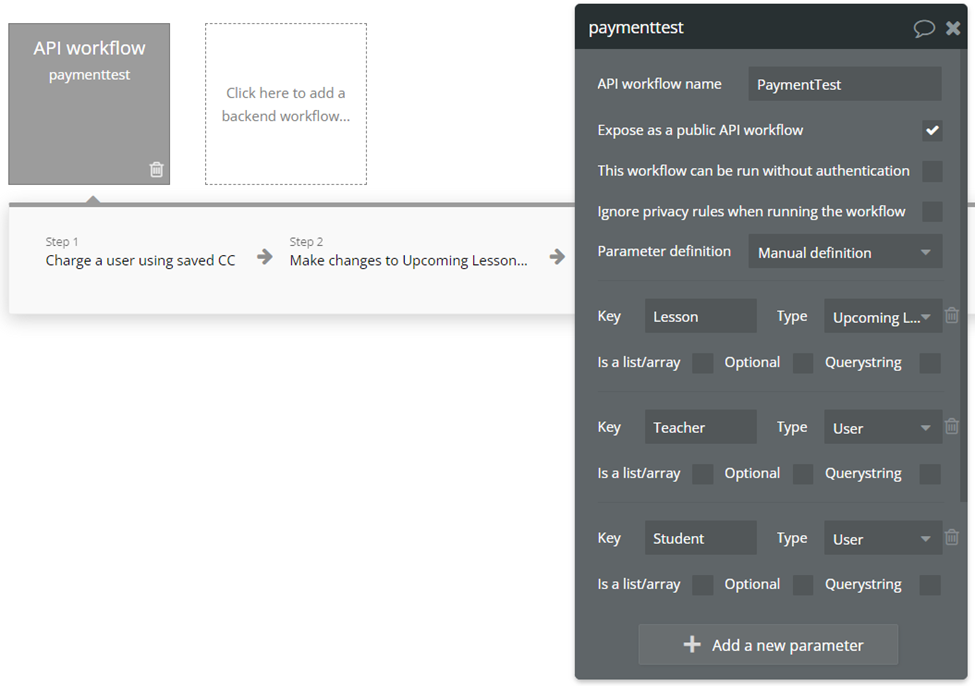Delete the Student parameter with trash icon
975x686 pixels.
pyautogui.click(x=951, y=537)
